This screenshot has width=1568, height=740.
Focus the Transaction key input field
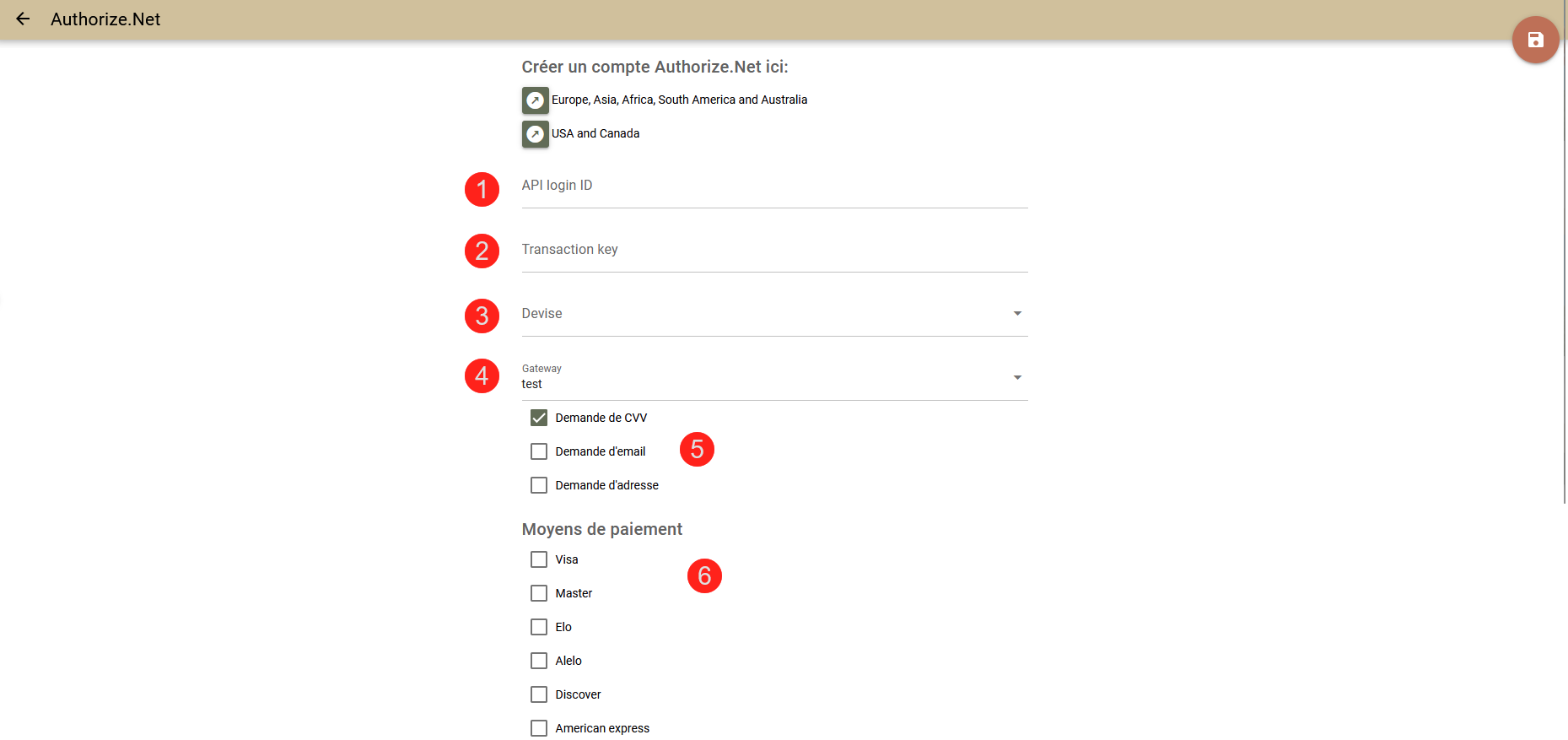coord(774,251)
